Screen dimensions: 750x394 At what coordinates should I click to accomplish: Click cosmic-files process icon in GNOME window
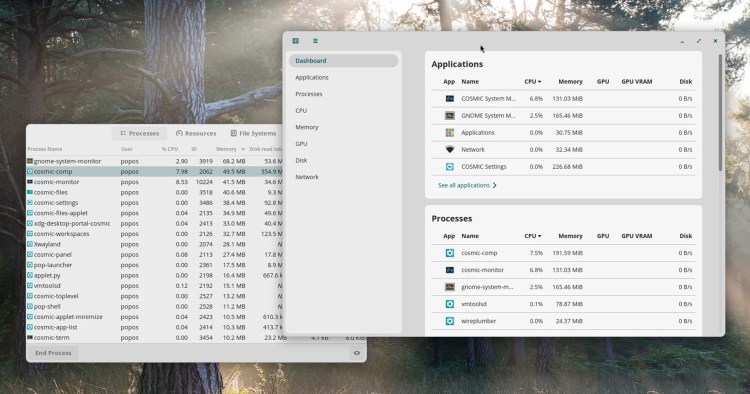pos(30,192)
